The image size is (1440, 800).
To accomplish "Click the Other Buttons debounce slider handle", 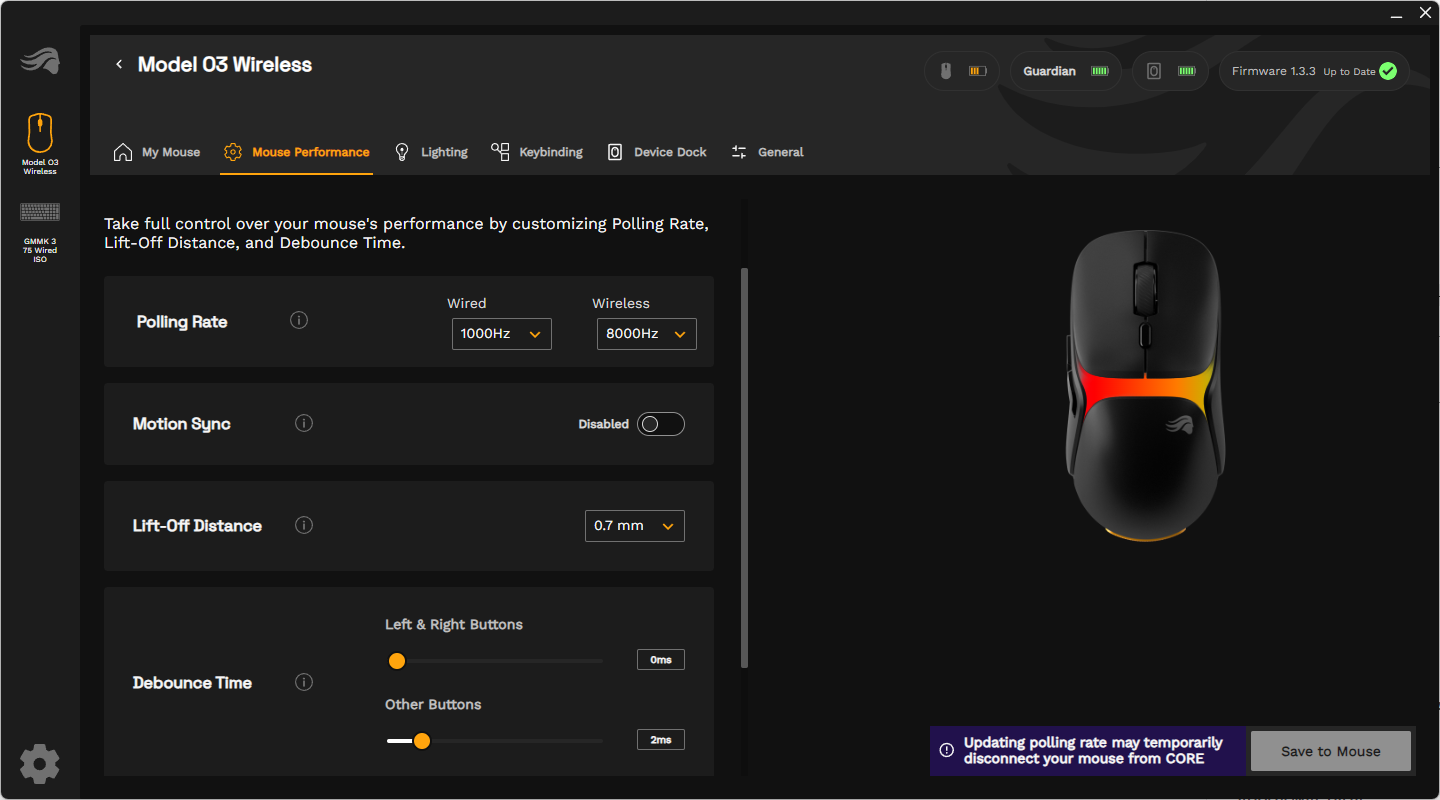I will tap(422, 741).
